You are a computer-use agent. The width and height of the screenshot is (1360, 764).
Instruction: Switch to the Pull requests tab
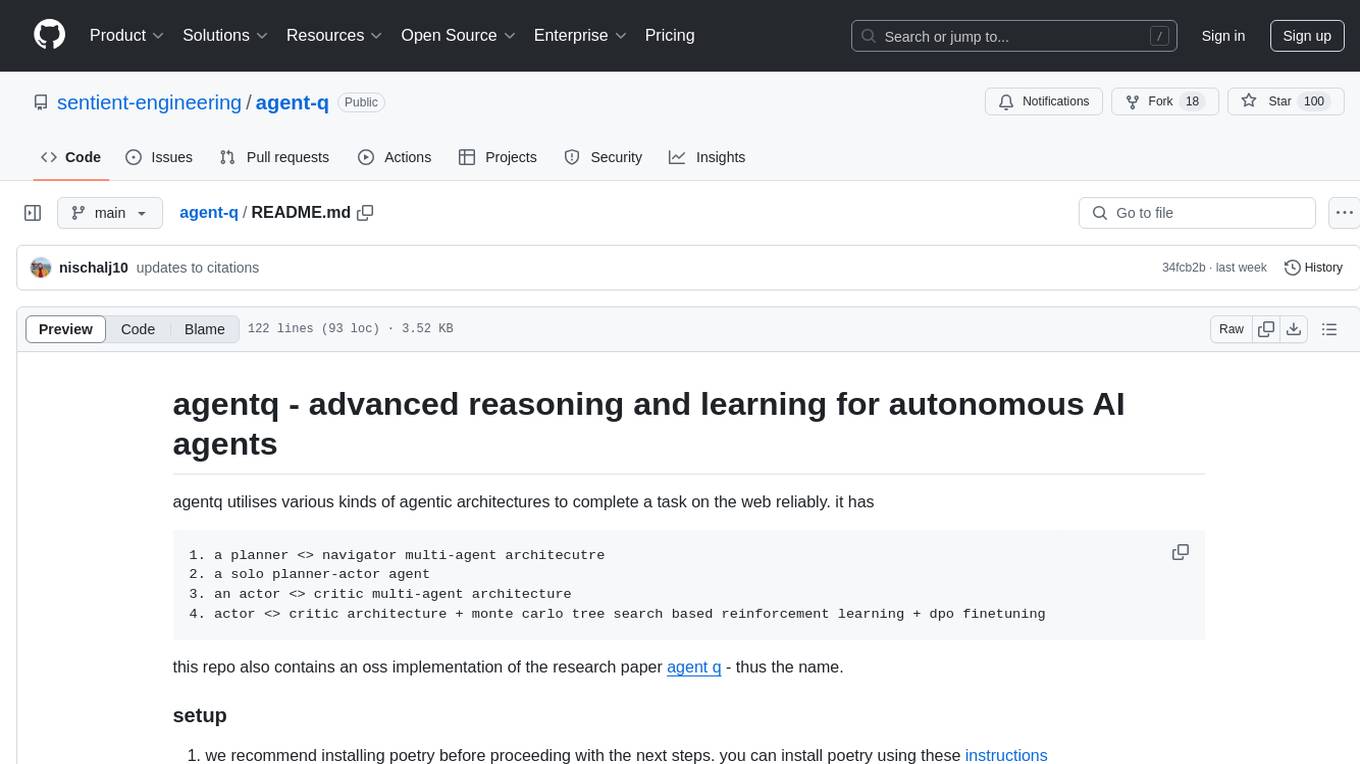point(274,157)
